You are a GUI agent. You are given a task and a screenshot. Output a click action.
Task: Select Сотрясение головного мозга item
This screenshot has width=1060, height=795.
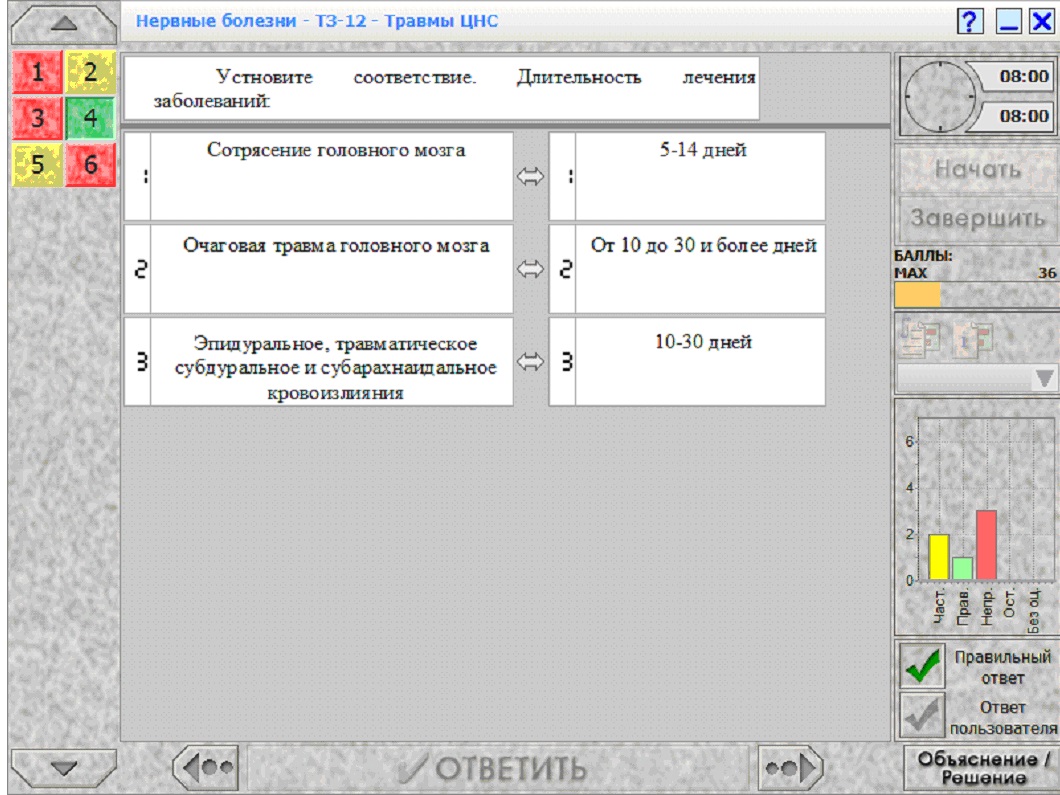tap(332, 176)
